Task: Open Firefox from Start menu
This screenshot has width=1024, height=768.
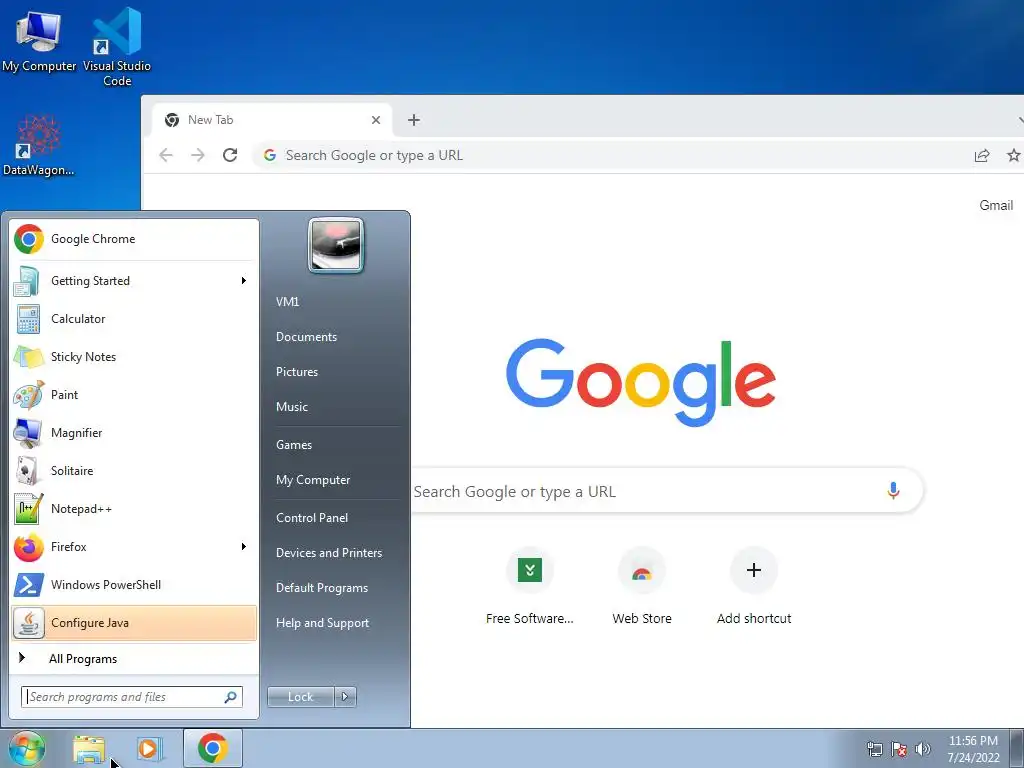Action: click(134, 547)
